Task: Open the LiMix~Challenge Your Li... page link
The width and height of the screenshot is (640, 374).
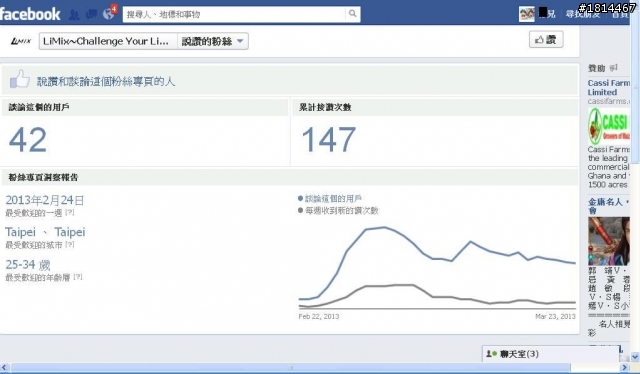Action: point(108,41)
